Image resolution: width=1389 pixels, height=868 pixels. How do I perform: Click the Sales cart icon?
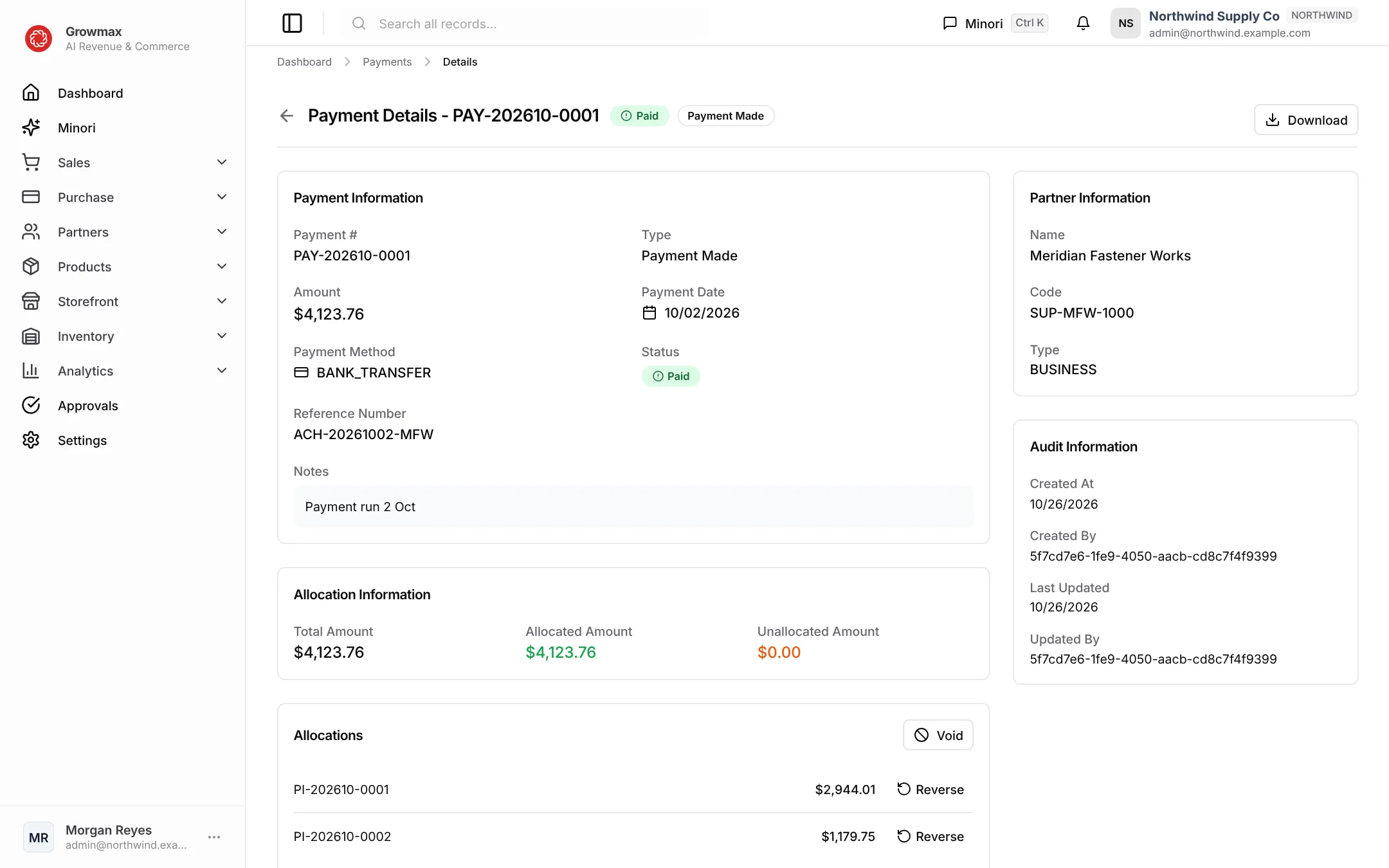point(31,163)
